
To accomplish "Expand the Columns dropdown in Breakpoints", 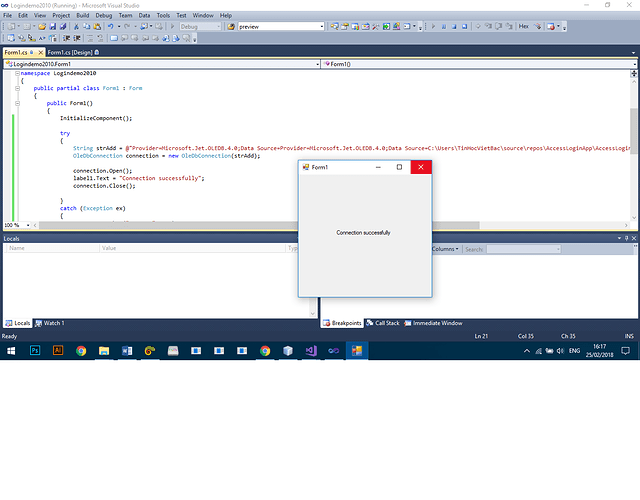I will coord(445,249).
